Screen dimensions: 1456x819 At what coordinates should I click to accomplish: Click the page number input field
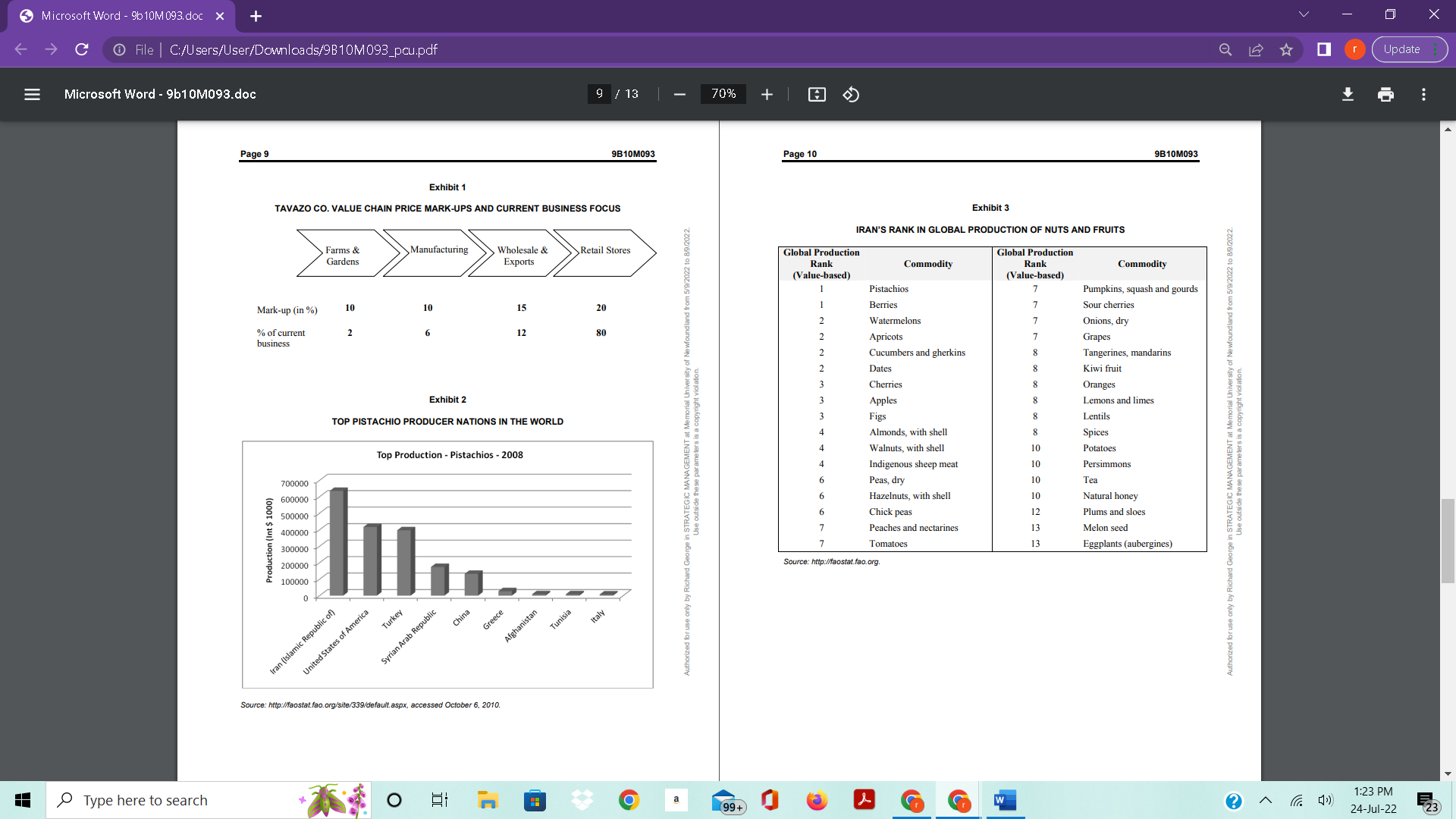[599, 93]
